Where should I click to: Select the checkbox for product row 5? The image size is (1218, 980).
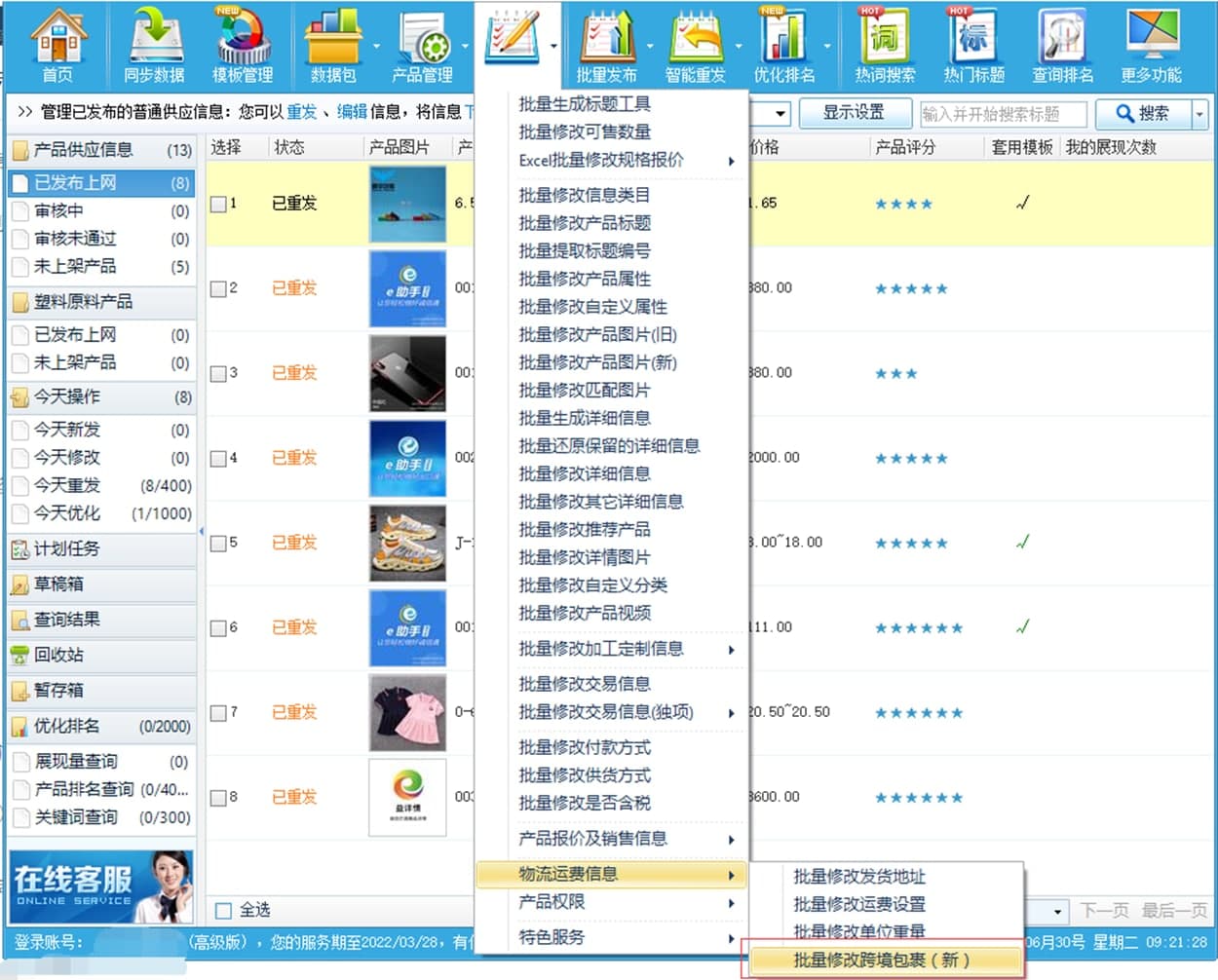pos(218,543)
